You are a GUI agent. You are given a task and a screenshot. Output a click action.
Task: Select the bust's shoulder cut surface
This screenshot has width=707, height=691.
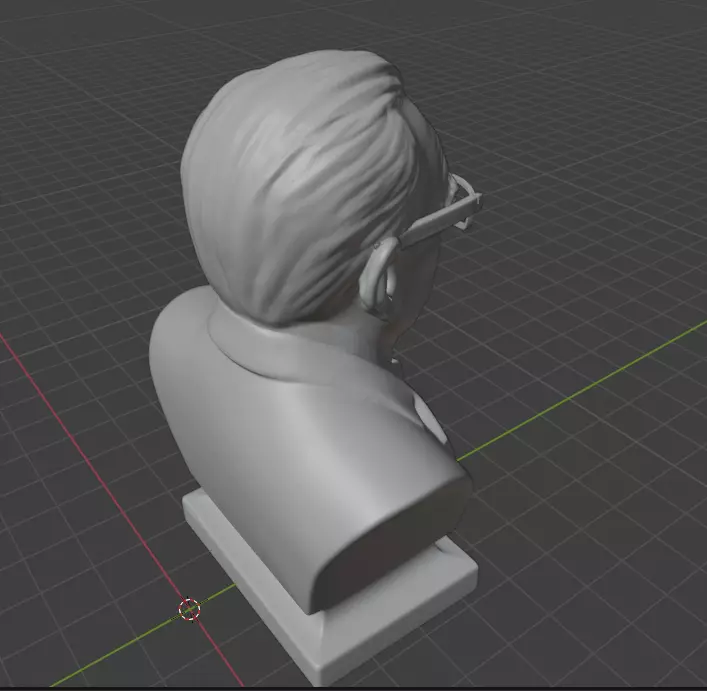390,543
